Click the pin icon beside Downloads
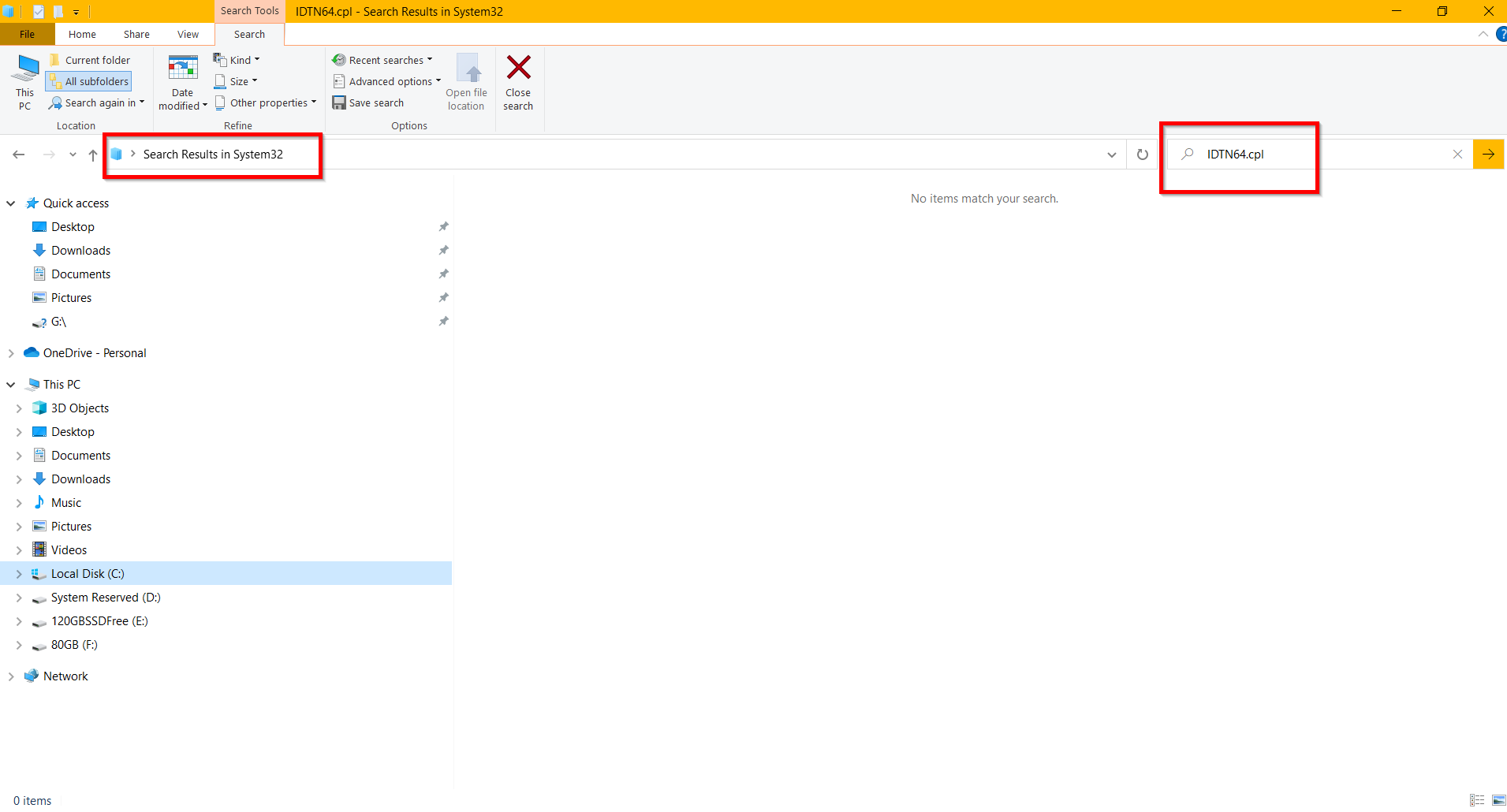The height and width of the screenshot is (812, 1507). [444, 250]
